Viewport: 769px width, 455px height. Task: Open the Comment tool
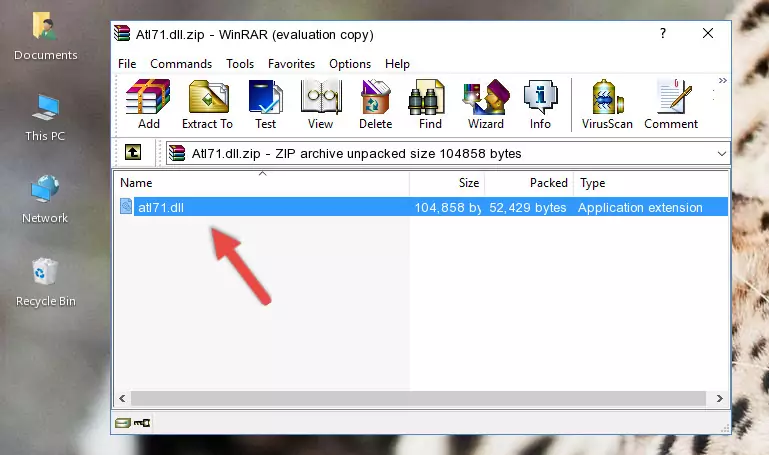click(x=671, y=104)
